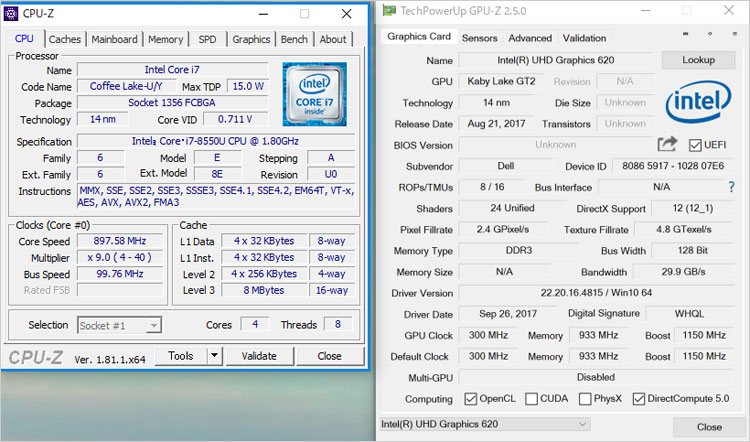750x442 pixels.
Task: Click the Bus Interface question mark
Action: point(731,187)
